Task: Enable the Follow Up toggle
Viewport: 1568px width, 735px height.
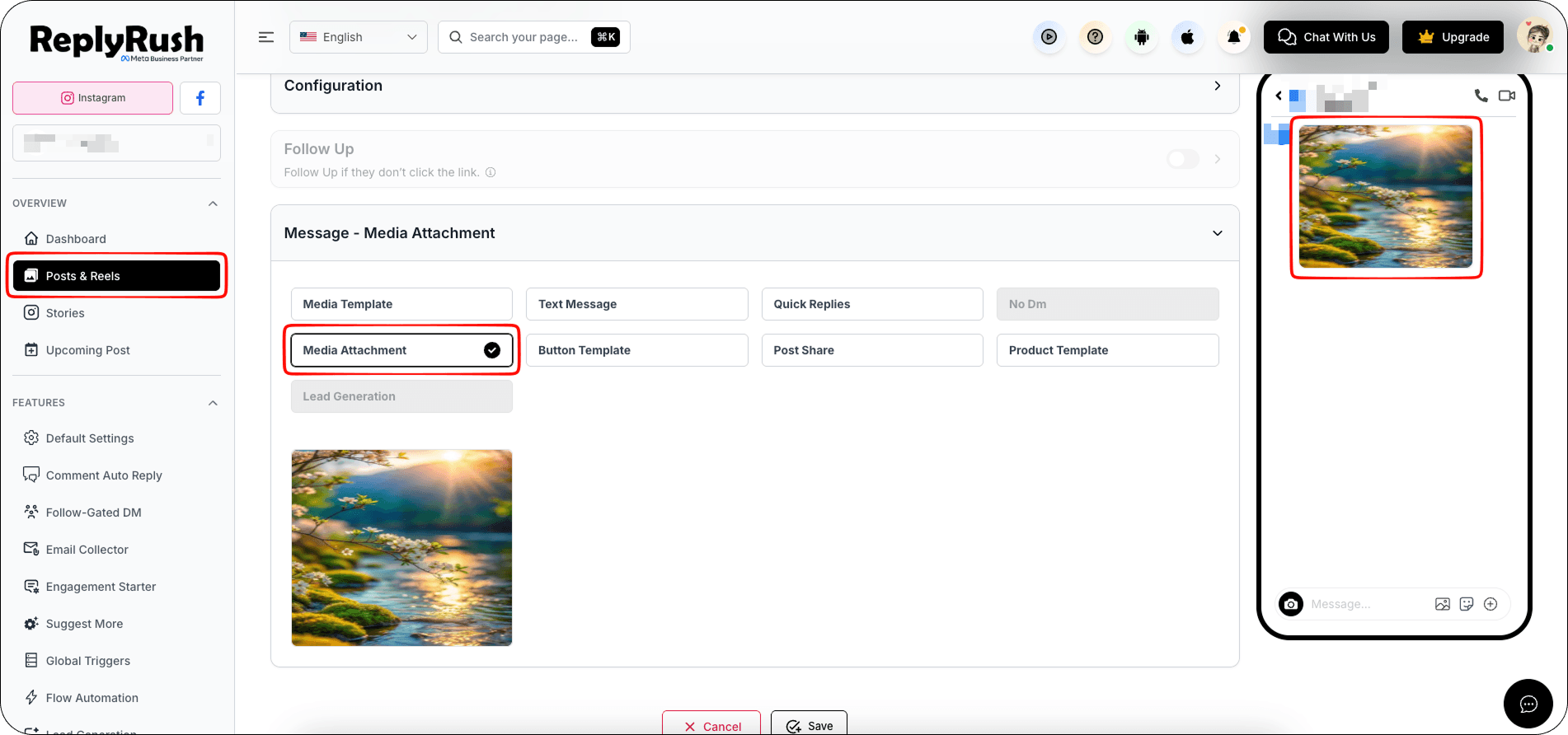Action: coord(1183,159)
